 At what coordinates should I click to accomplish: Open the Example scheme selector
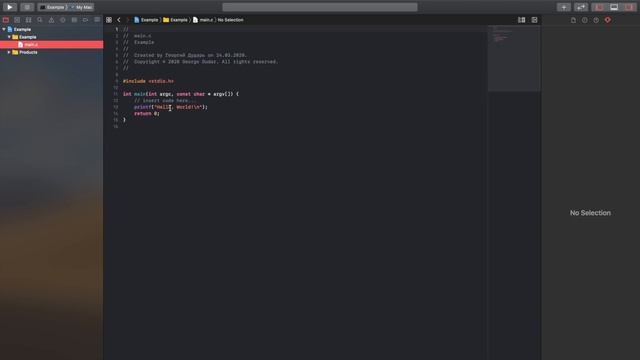pos(53,7)
